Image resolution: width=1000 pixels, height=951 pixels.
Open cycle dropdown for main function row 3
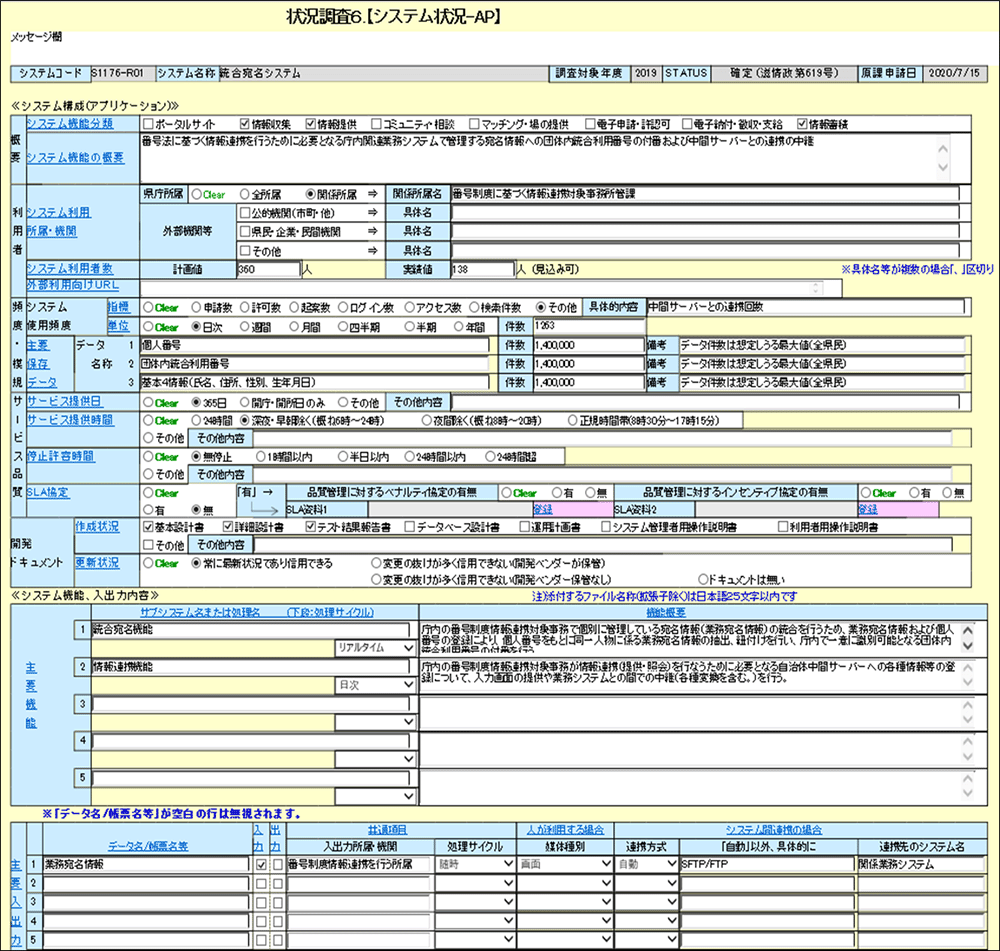click(x=376, y=721)
